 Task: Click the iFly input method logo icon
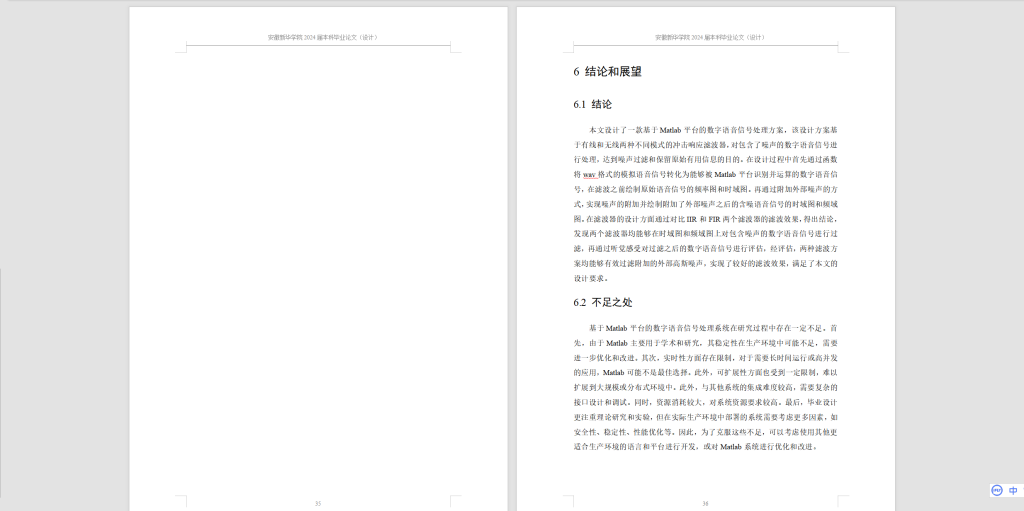tap(997, 490)
